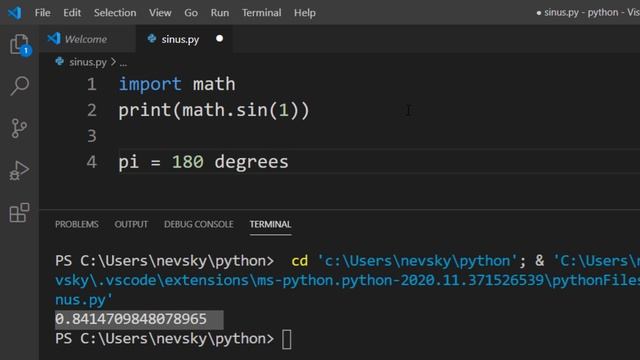Viewport: 640px width, 360px height.
Task: Switch to the OUTPUT panel tab
Action: point(131,224)
